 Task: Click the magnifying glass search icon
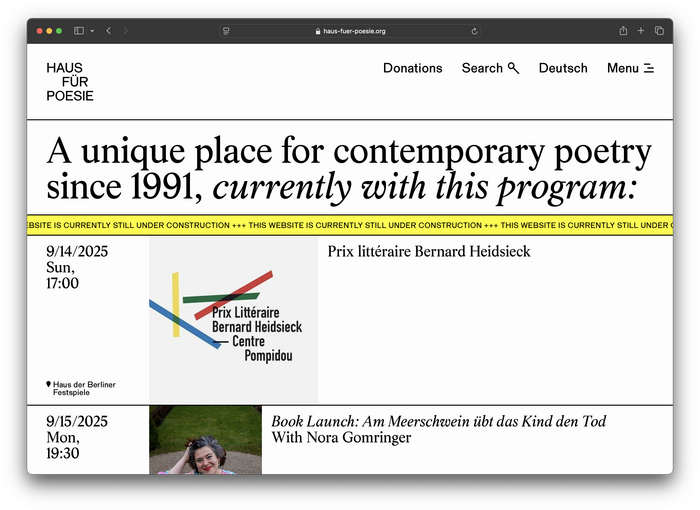pos(513,68)
